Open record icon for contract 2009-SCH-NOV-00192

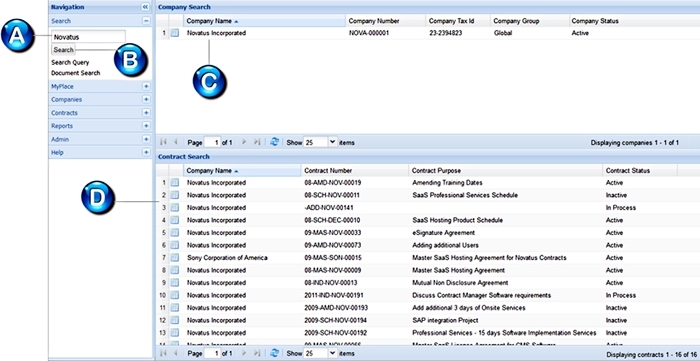click(x=175, y=332)
